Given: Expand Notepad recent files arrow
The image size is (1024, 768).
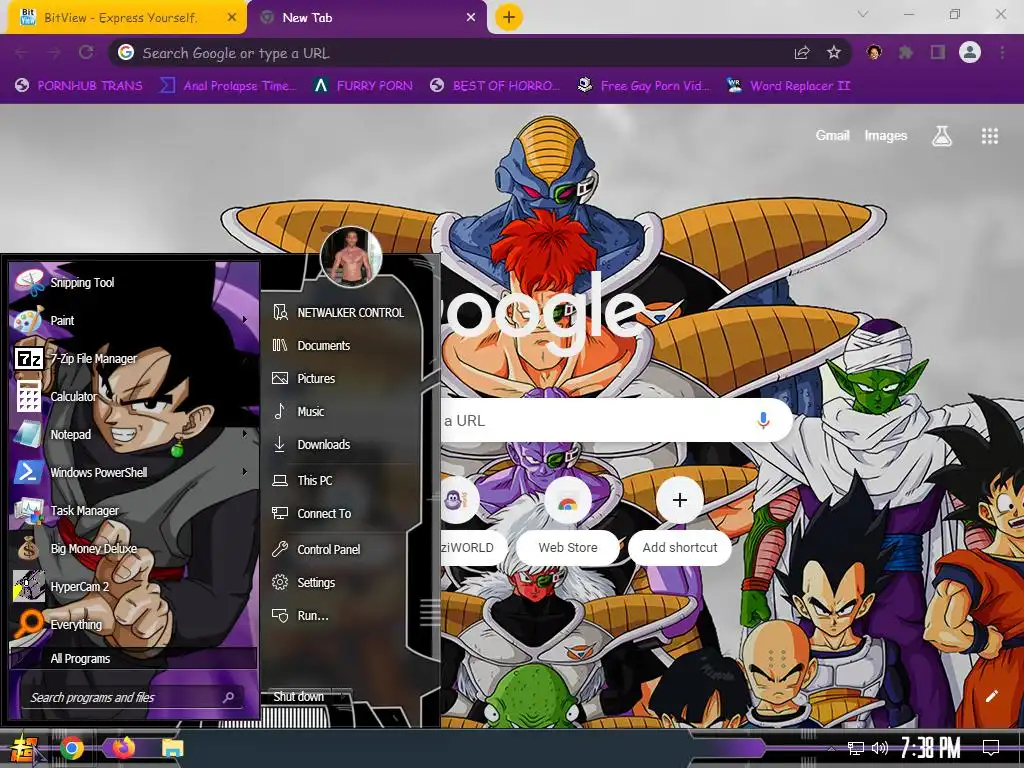Looking at the screenshot, I should coord(245,433).
